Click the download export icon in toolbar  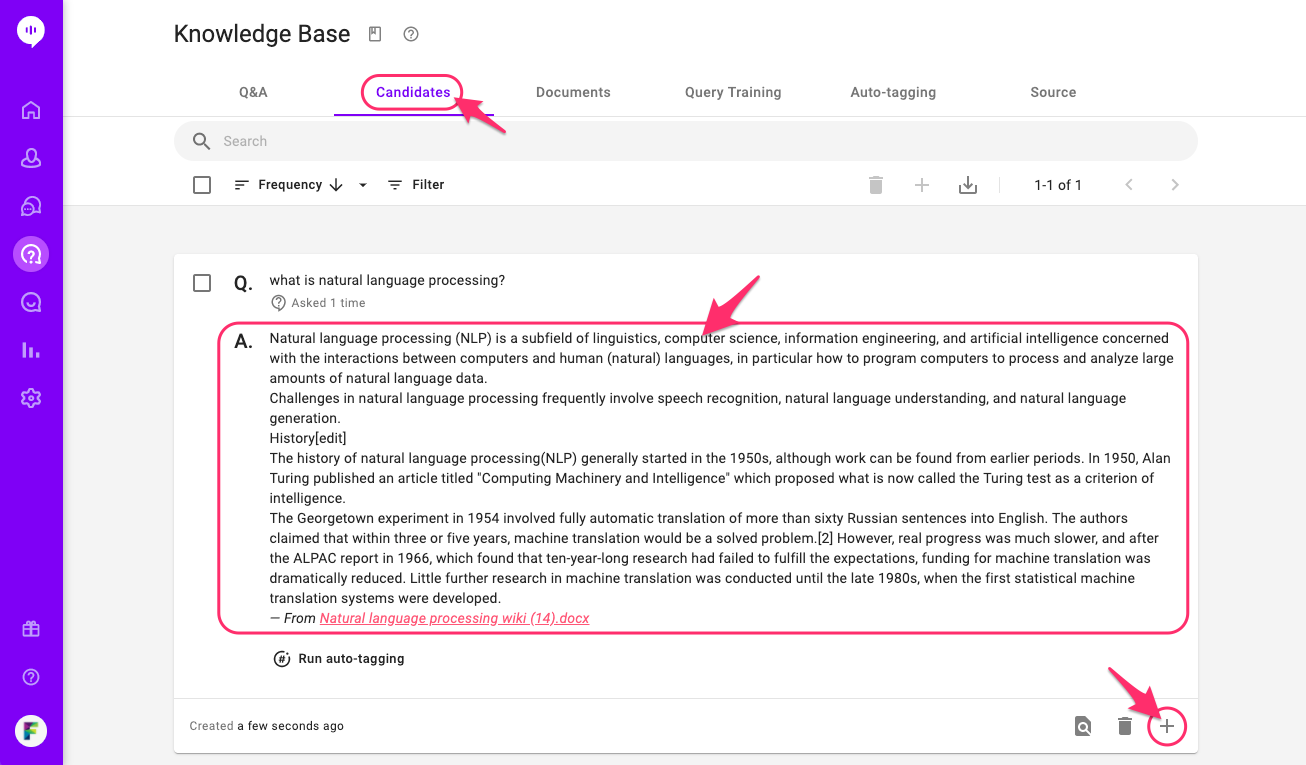coord(968,185)
